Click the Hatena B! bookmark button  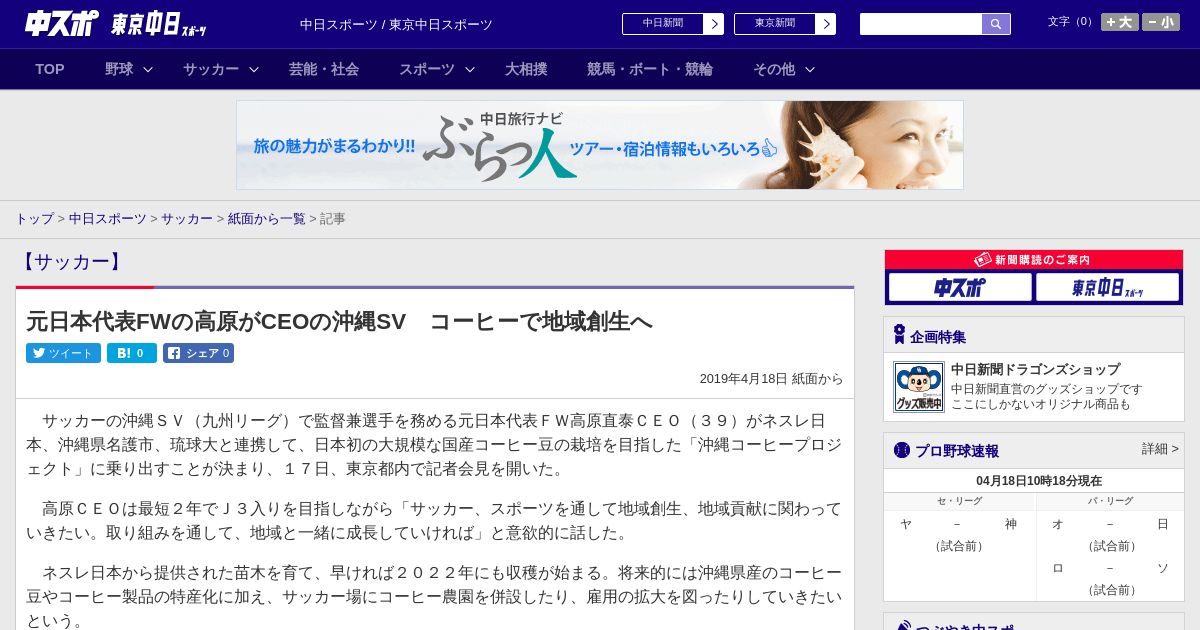pos(132,353)
